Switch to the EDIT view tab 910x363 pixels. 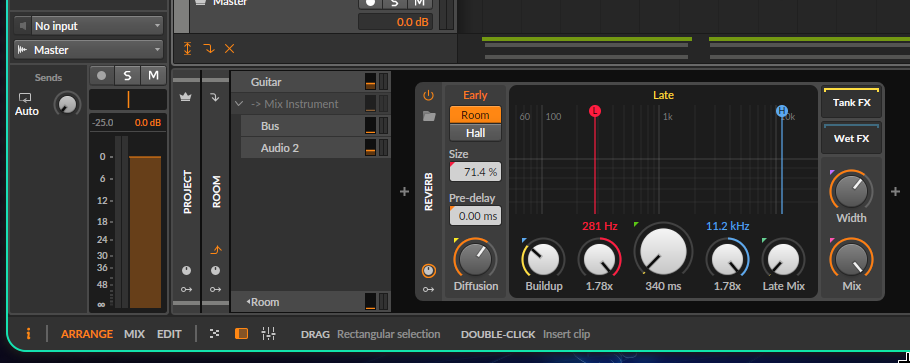pyautogui.click(x=169, y=334)
